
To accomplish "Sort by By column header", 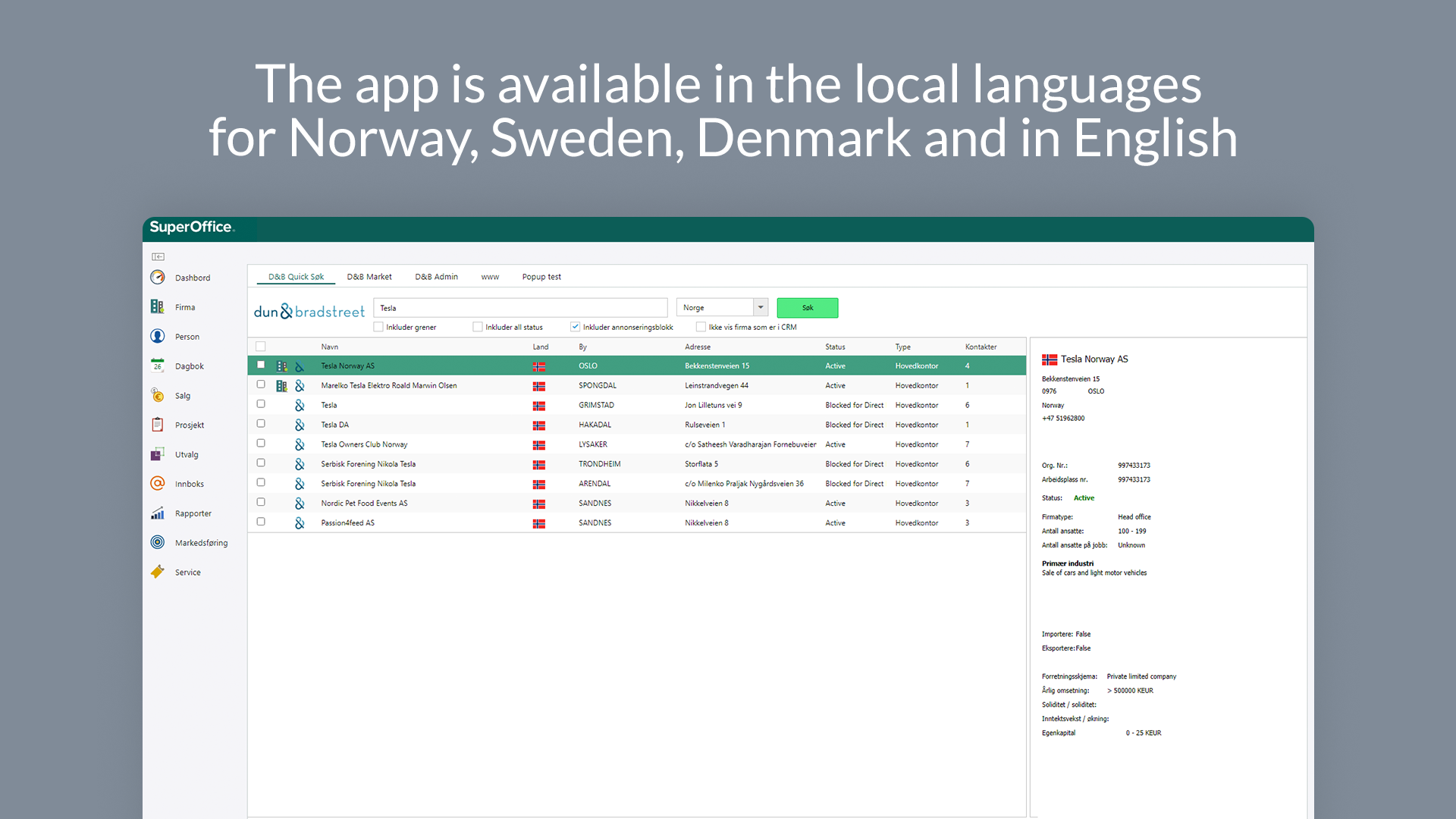I will pyautogui.click(x=582, y=347).
